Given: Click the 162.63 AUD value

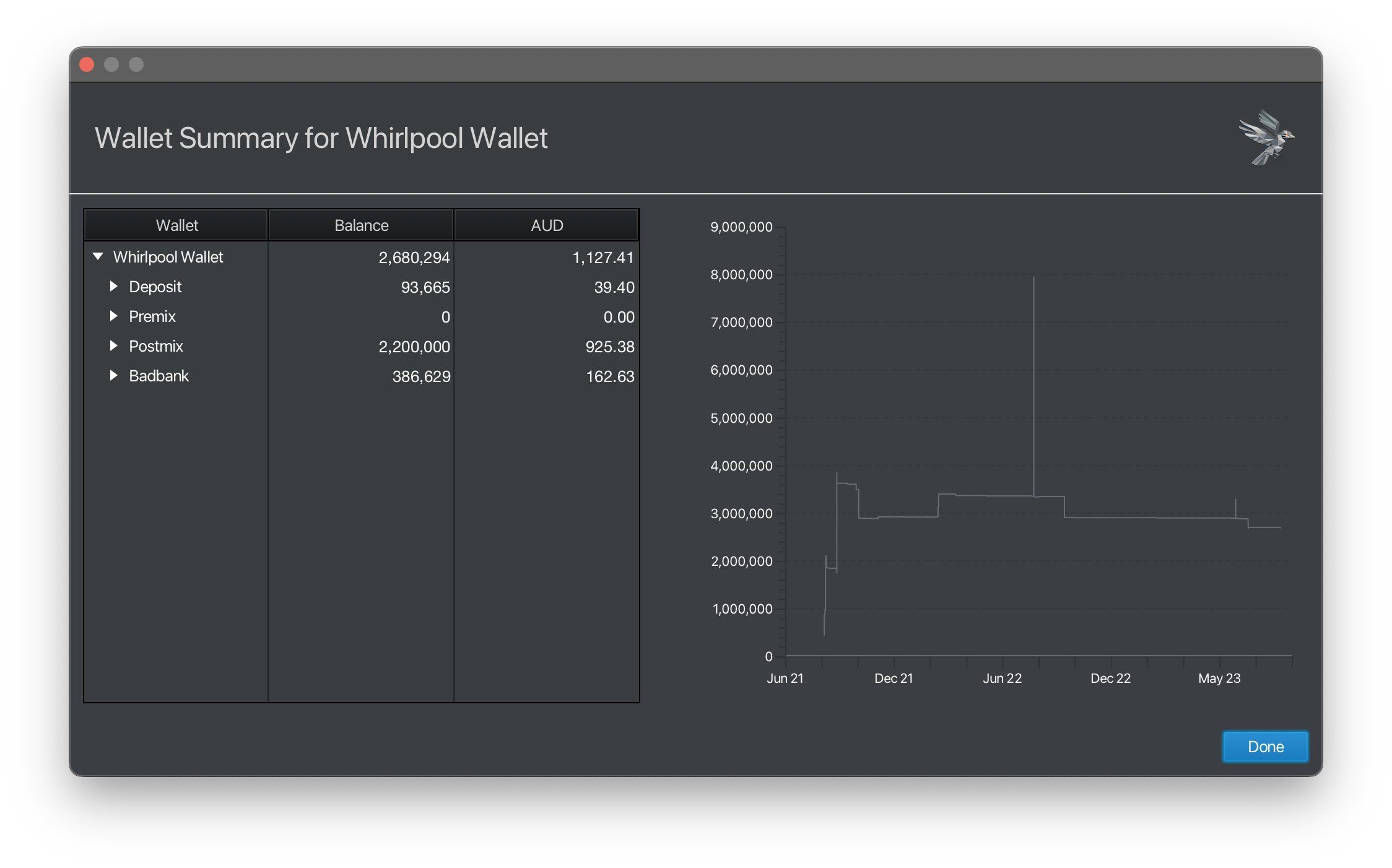Looking at the screenshot, I should click(610, 376).
